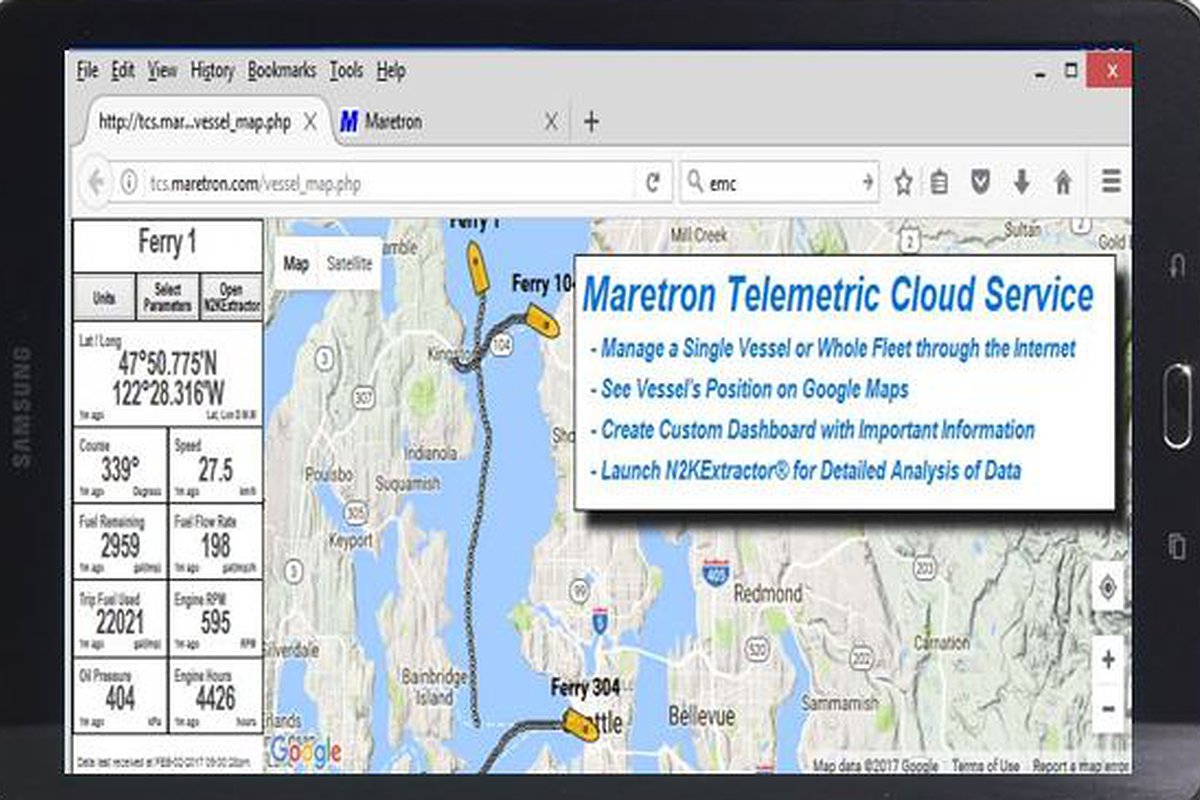Click the Redmond label on the map
The width and height of the screenshot is (1200, 800).
pos(768,593)
